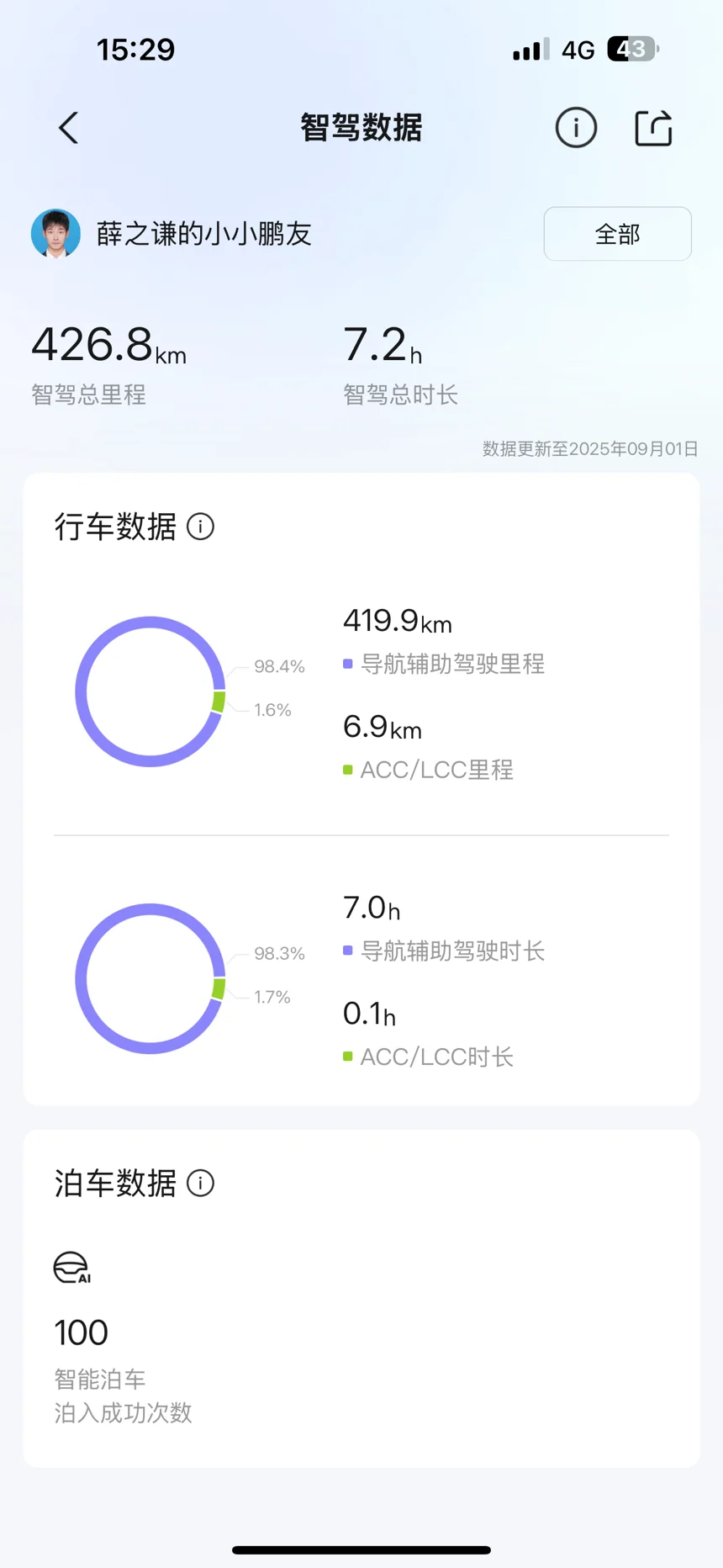Tap the 100 parking success count
This screenshot has width=723, height=1568.
click(x=82, y=1333)
